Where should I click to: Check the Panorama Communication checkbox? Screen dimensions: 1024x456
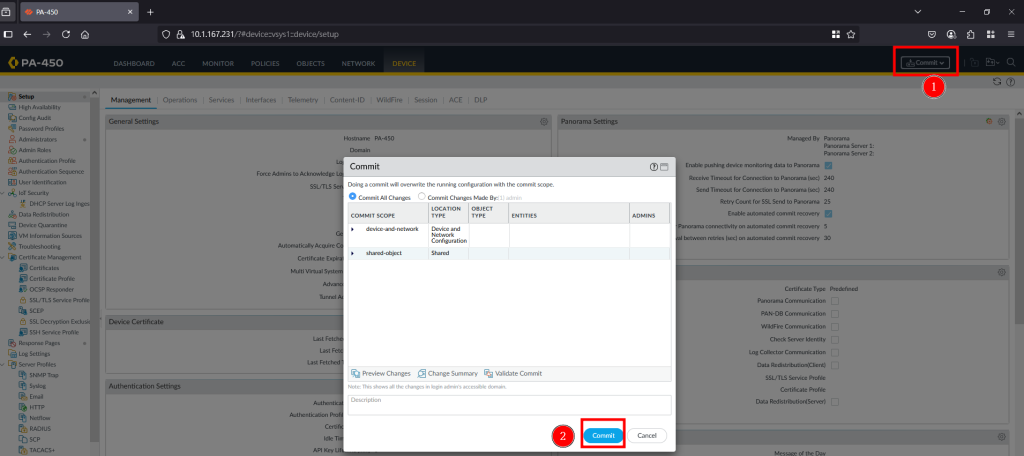click(835, 301)
